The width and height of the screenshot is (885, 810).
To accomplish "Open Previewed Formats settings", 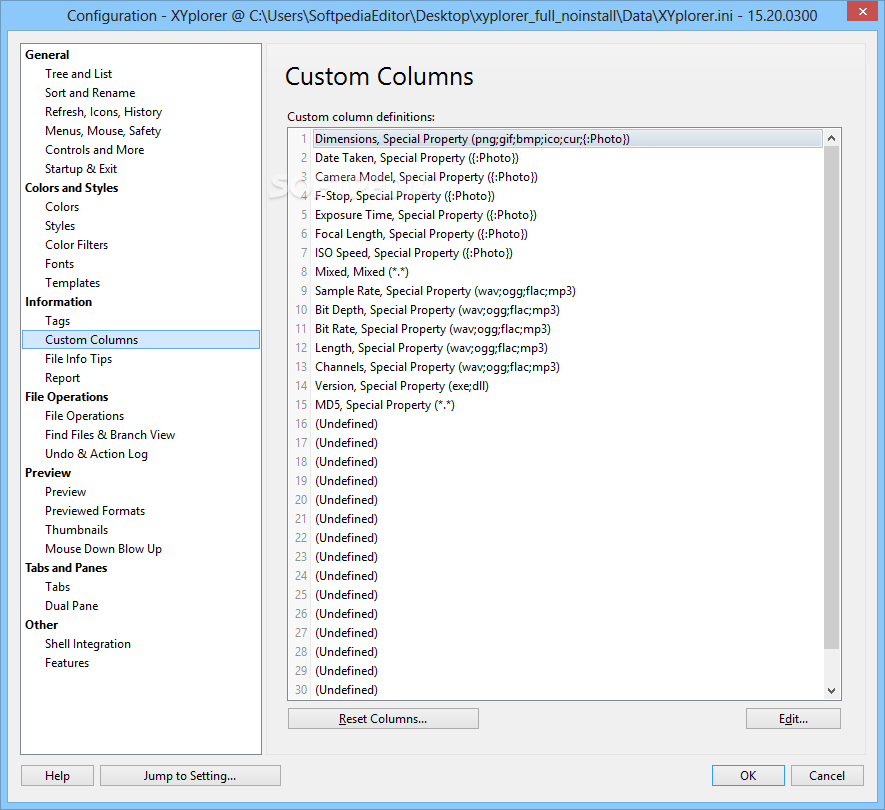I will point(95,511).
